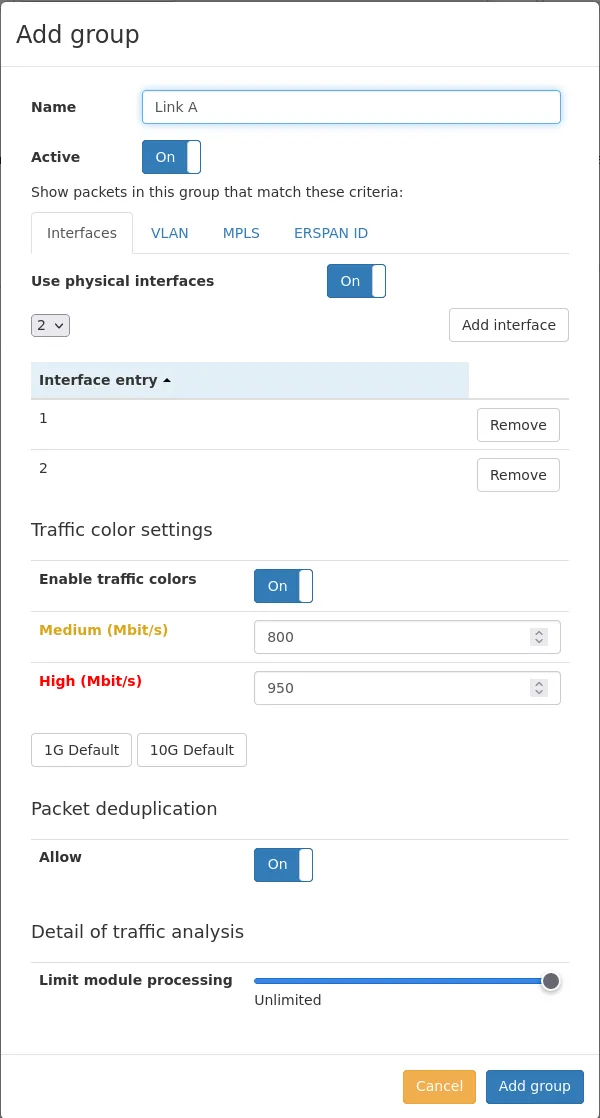The height and width of the screenshot is (1118, 600).
Task: Toggle Use physical interfaces switch
Action: pos(356,281)
